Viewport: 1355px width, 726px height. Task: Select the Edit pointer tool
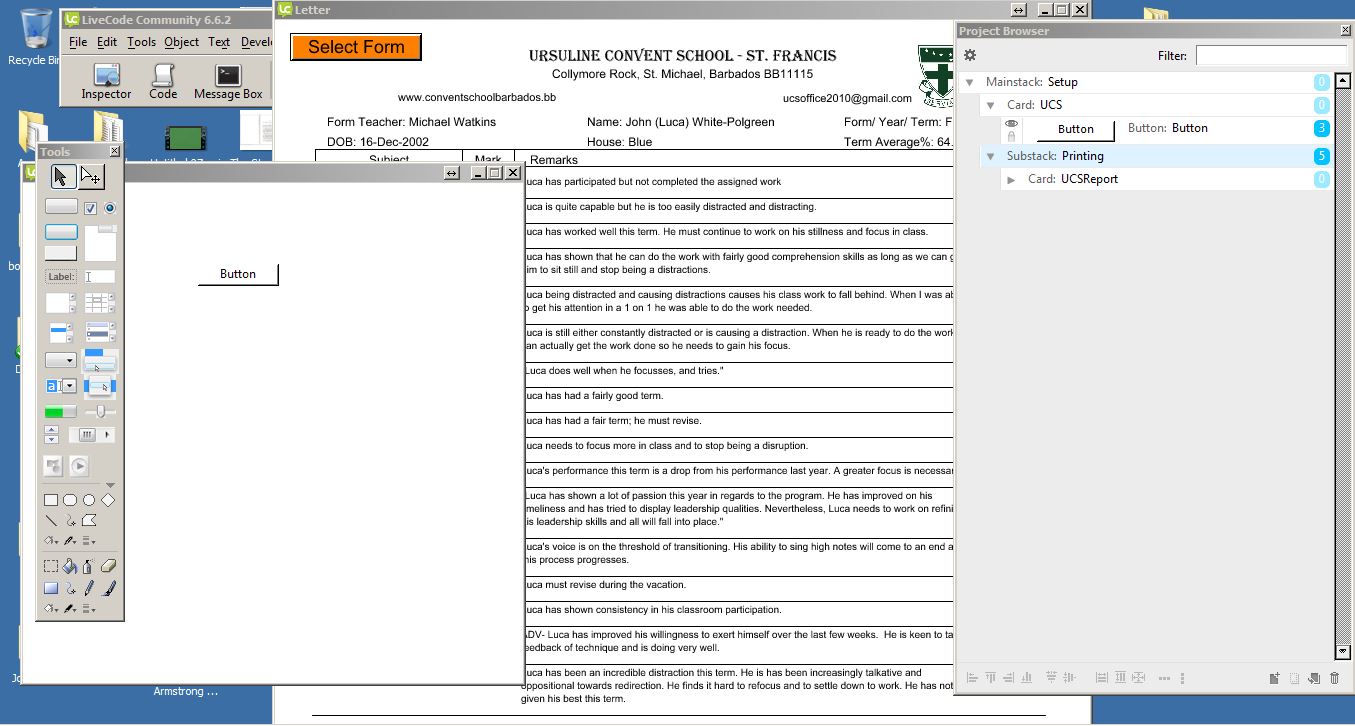coord(91,177)
